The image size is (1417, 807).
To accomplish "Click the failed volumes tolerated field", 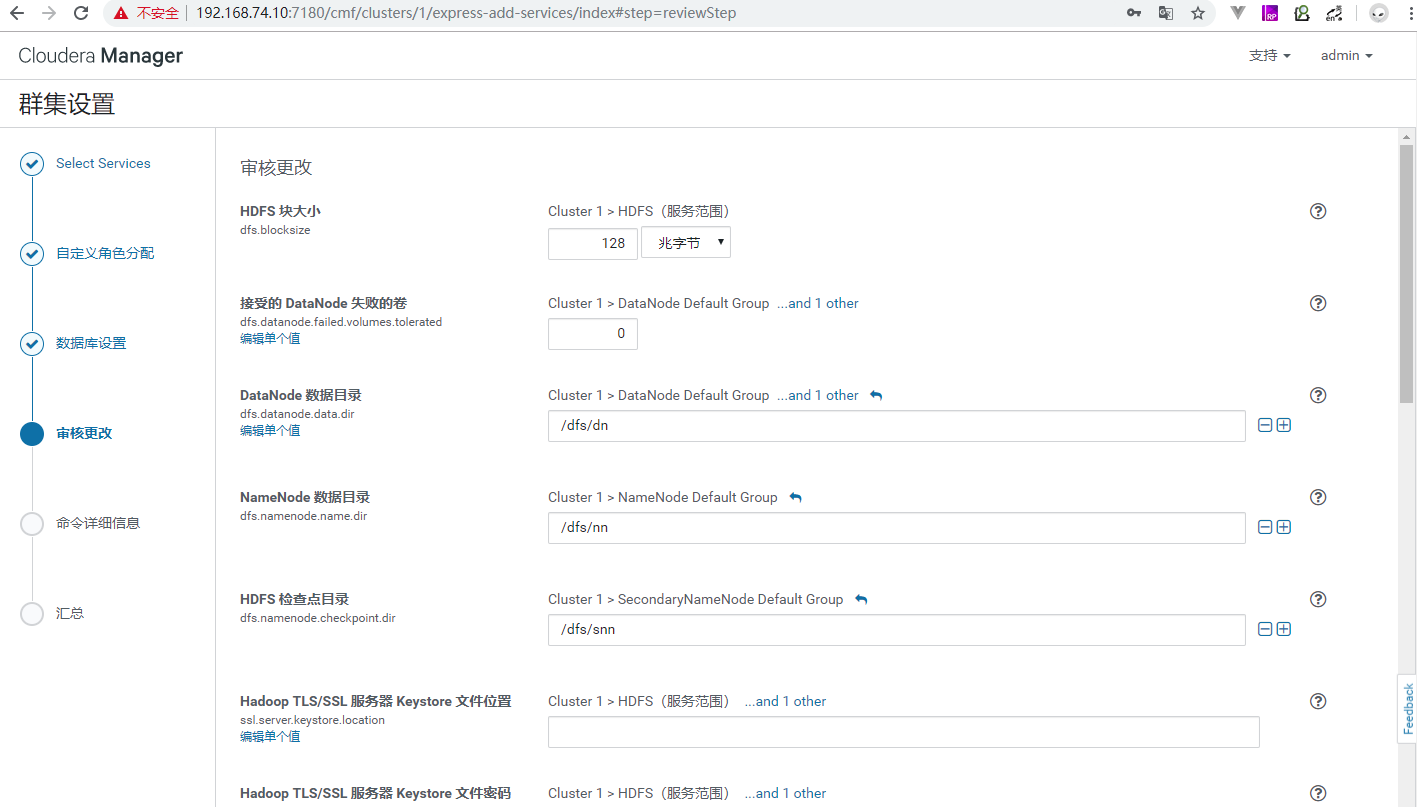I will pos(593,334).
